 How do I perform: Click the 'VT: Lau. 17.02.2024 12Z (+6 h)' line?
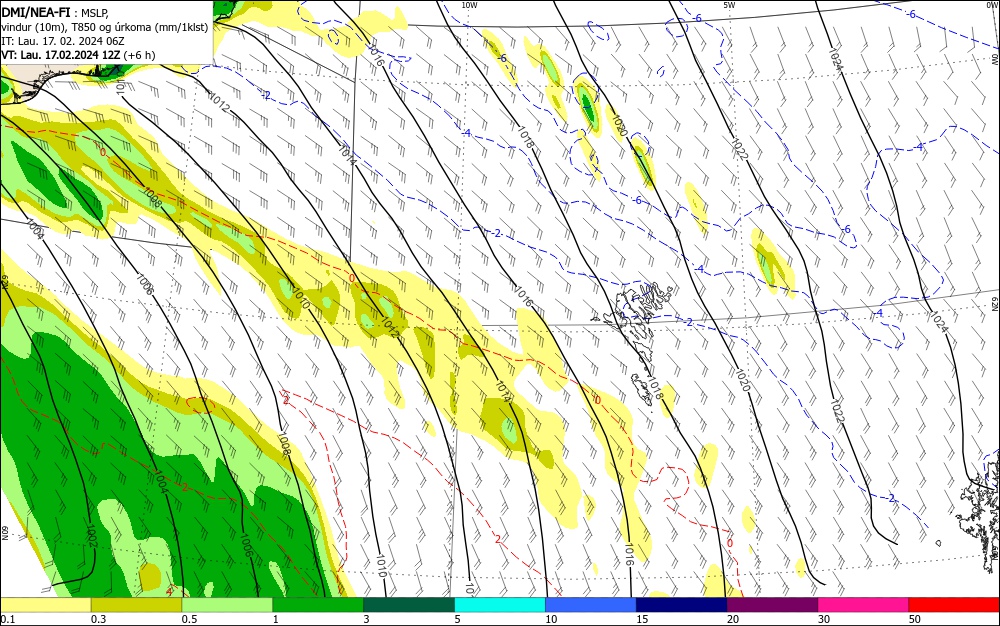[x=78, y=55]
